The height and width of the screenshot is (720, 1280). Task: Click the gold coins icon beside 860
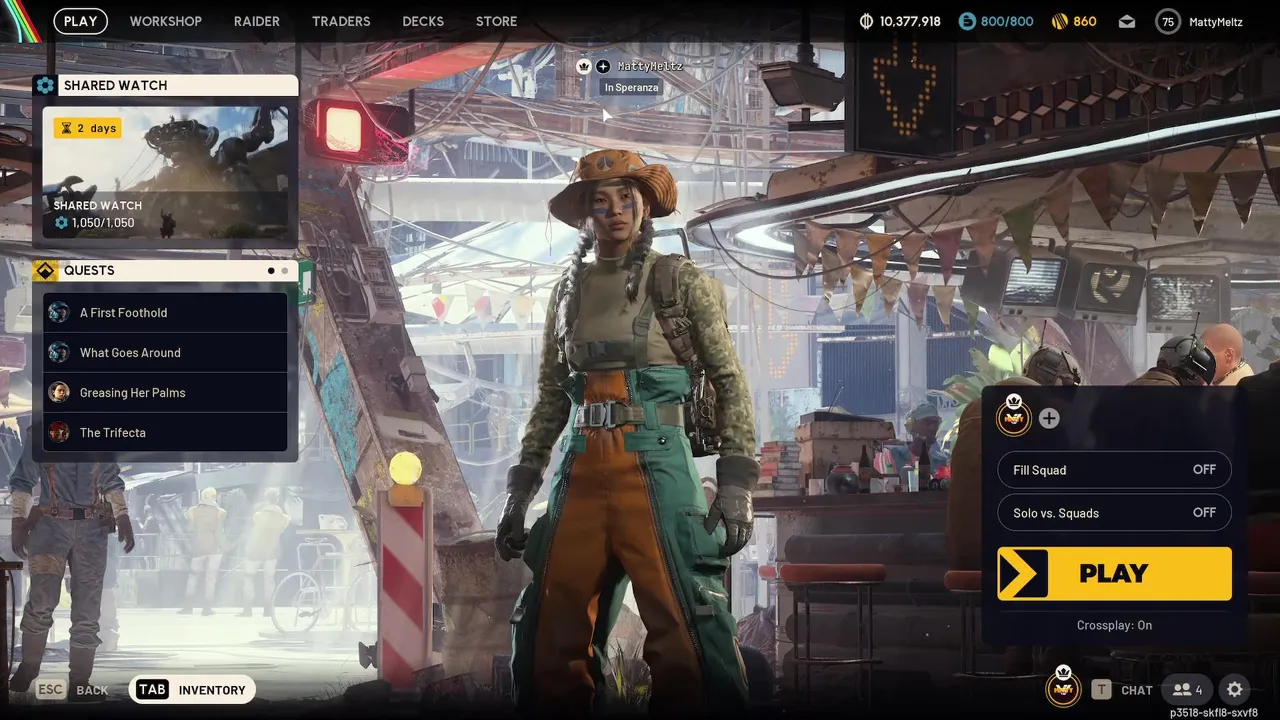1060,21
